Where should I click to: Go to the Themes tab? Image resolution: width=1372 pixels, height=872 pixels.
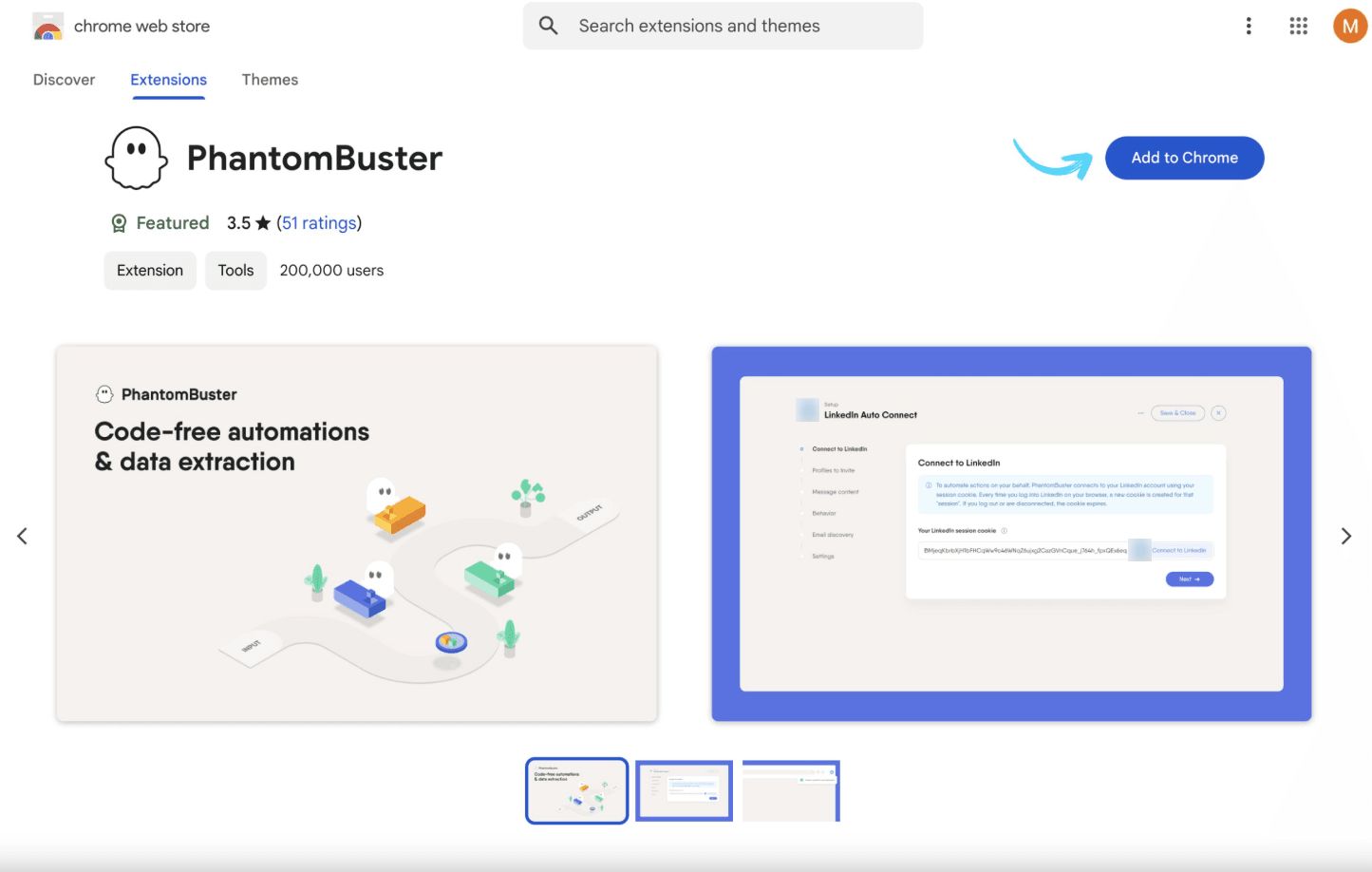coord(270,80)
